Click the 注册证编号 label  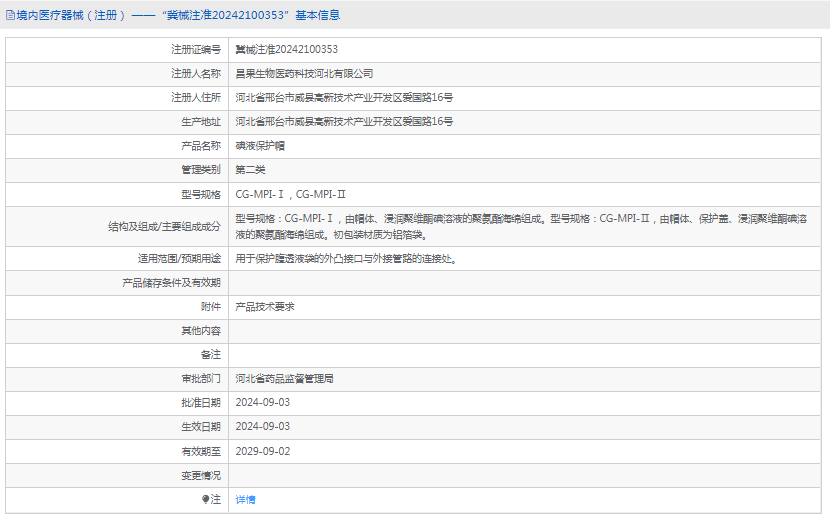click(x=196, y=49)
